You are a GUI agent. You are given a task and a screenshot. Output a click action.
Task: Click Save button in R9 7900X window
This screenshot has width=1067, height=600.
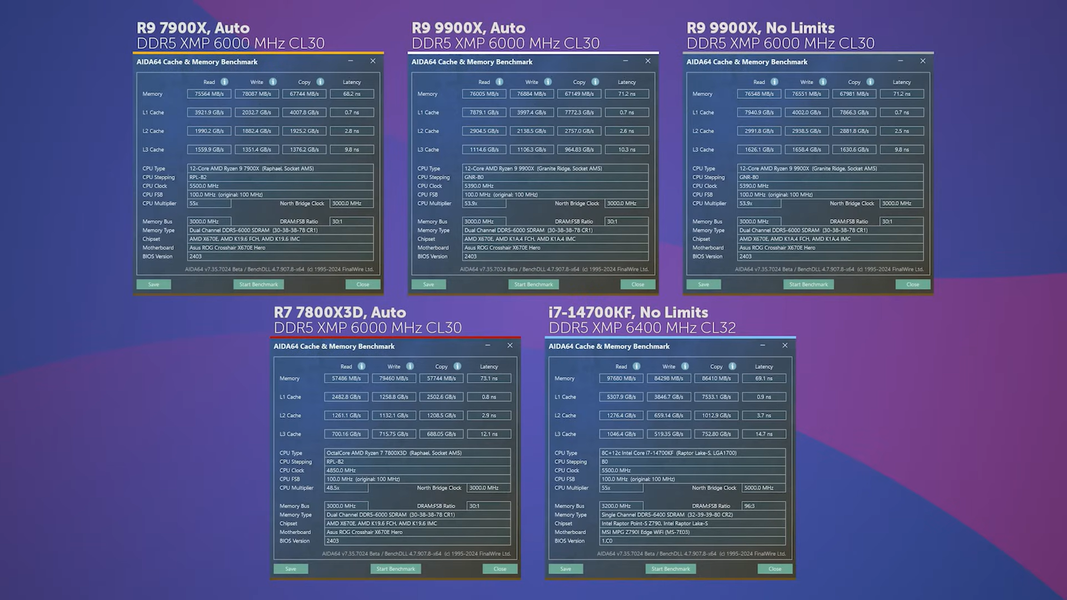coord(153,284)
